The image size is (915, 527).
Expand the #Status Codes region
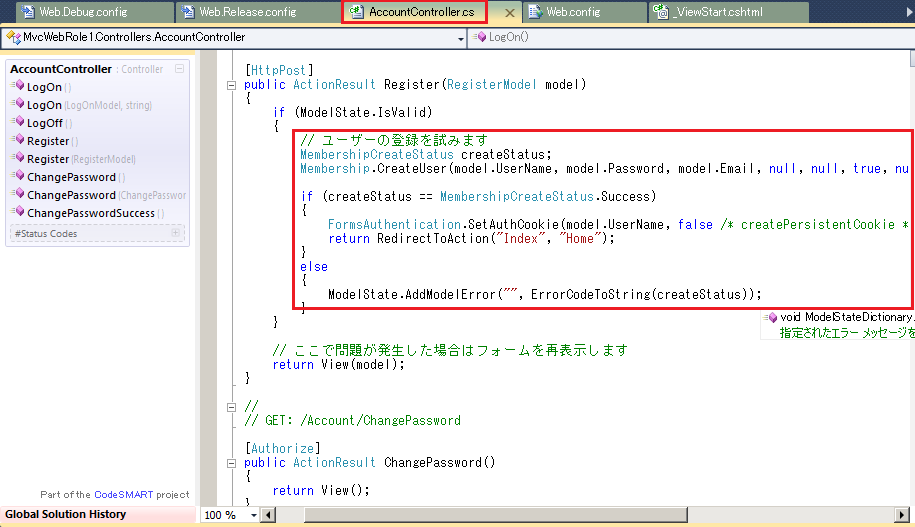pos(177,233)
